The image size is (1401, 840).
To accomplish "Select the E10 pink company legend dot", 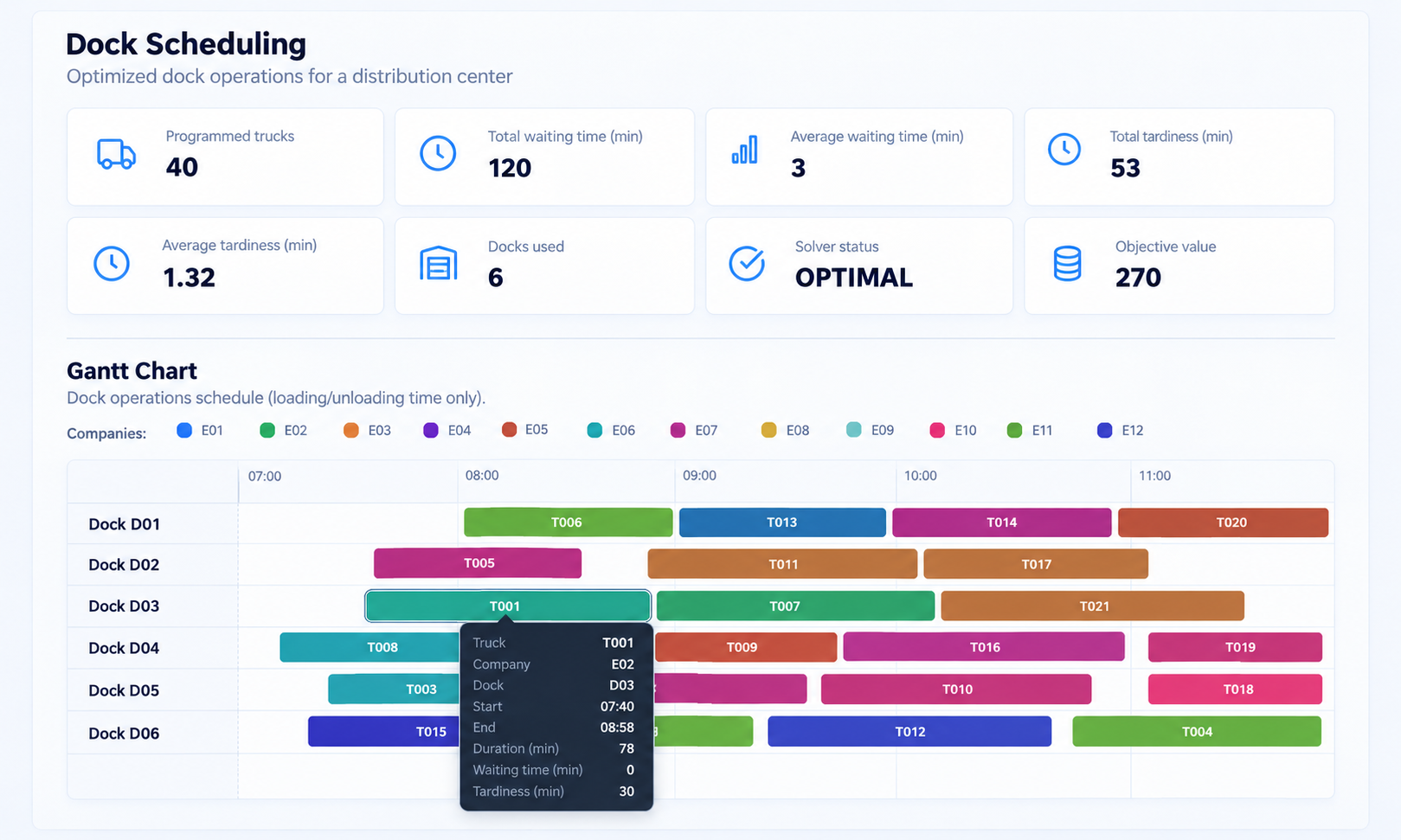I will click(937, 430).
